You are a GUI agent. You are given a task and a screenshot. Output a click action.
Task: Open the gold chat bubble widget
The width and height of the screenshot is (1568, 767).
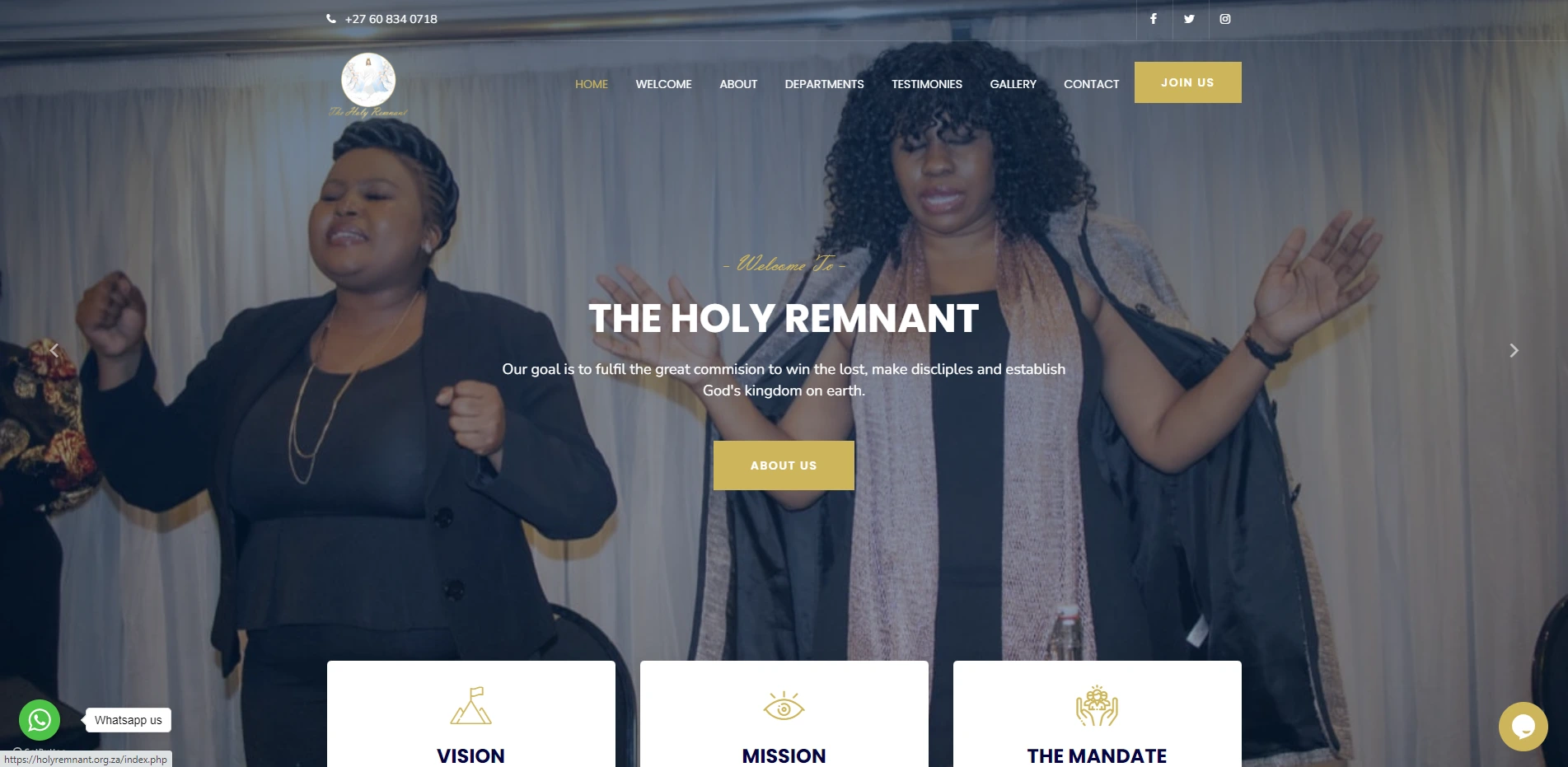click(x=1523, y=726)
